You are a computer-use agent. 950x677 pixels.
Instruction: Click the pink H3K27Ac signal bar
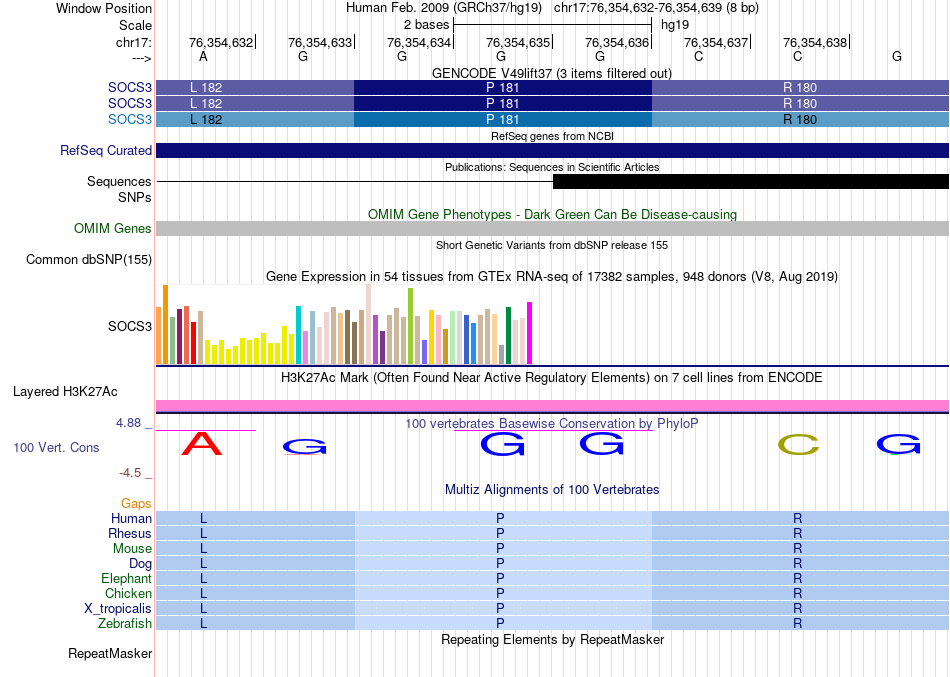click(553, 405)
